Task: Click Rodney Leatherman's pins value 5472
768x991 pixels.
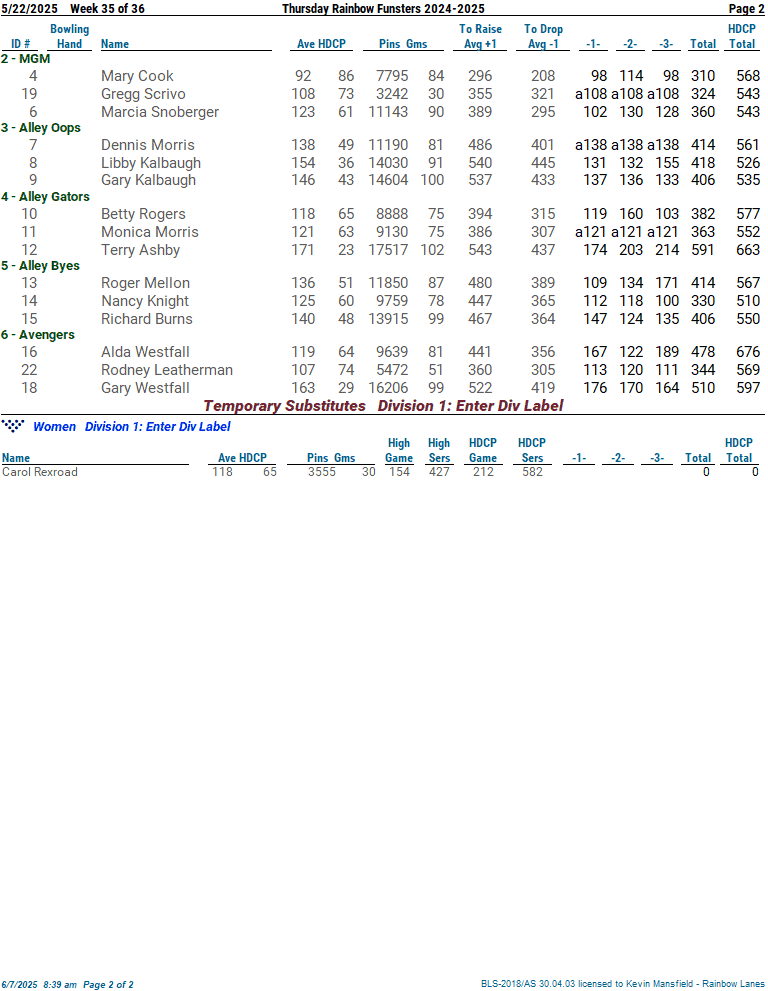Action: (392, 370)
